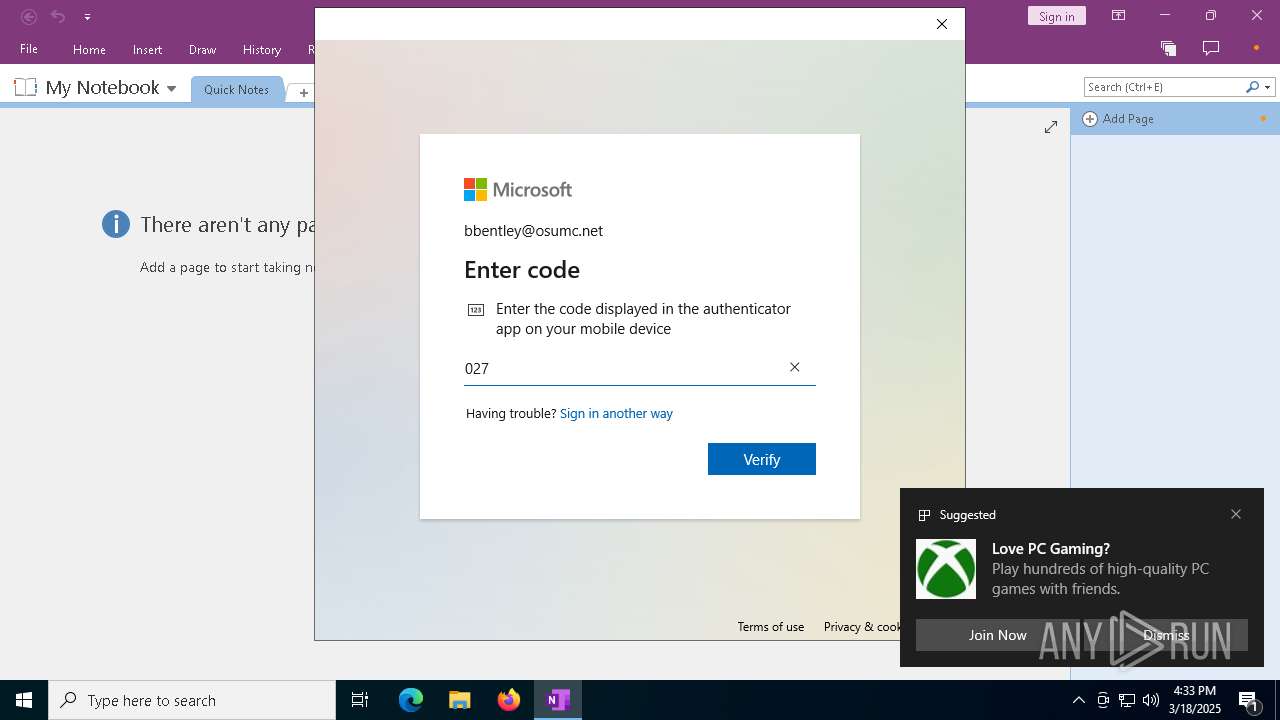Image resolution: width=1280 pixels, height=720 pixels.
Task: Click the Verify button
Action: tap(762, 459)
